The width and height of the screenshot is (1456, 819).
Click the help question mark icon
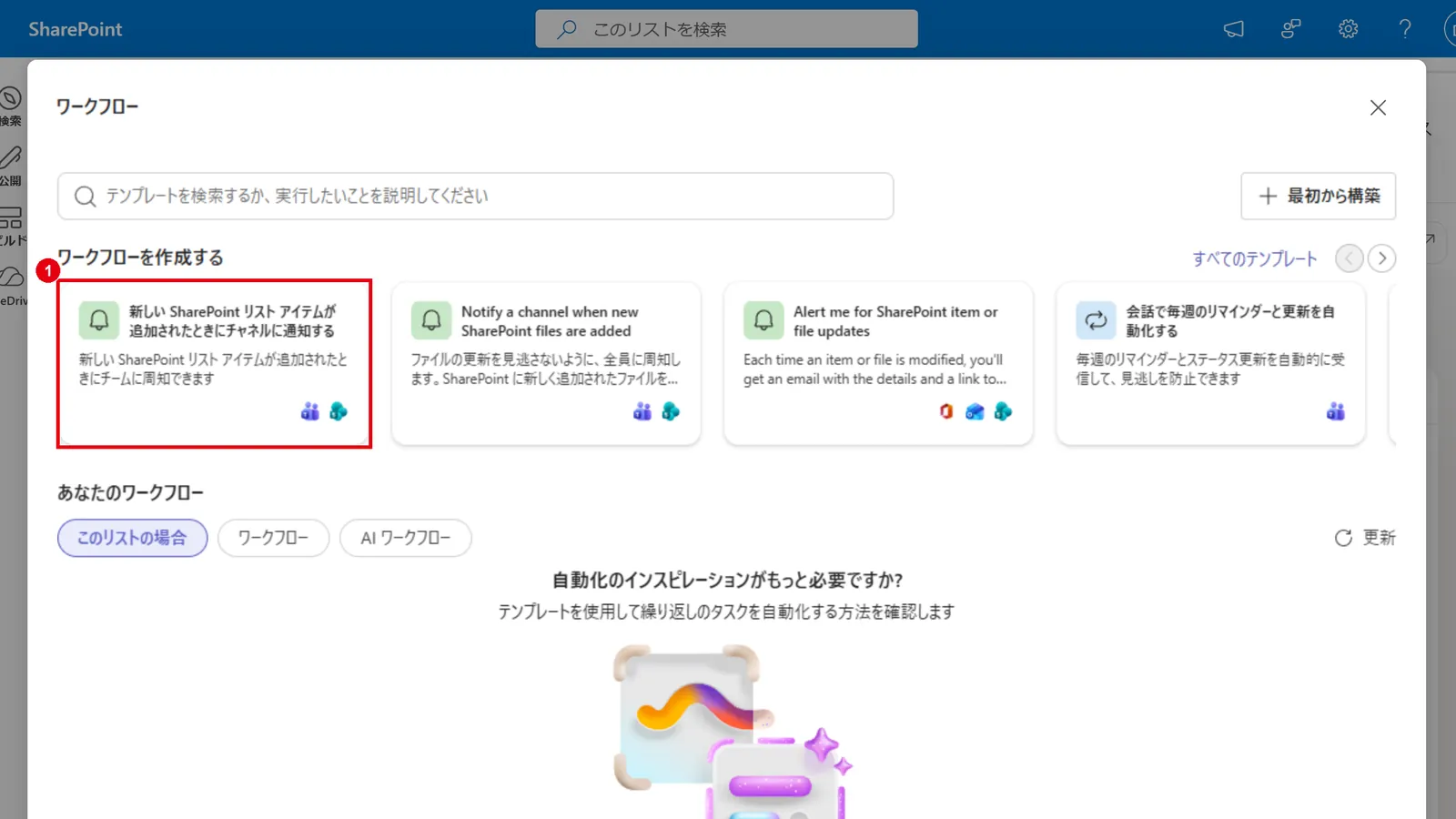[x=1405, y=29]
